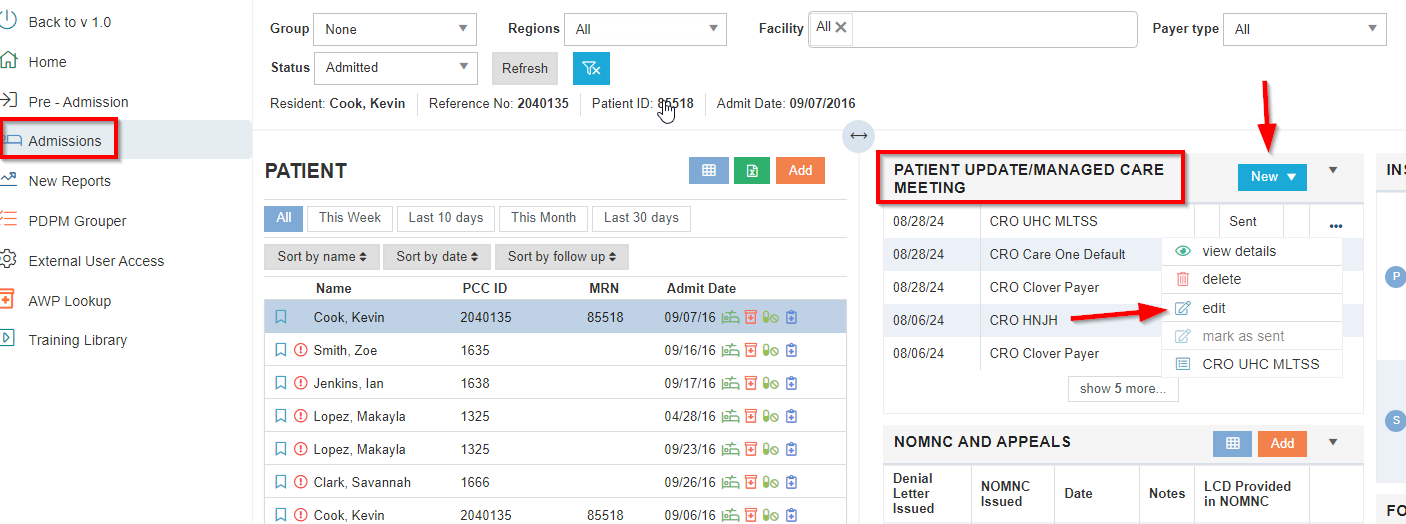
Task: Clear filters with the funnel icon button
Action: [591, 68]
